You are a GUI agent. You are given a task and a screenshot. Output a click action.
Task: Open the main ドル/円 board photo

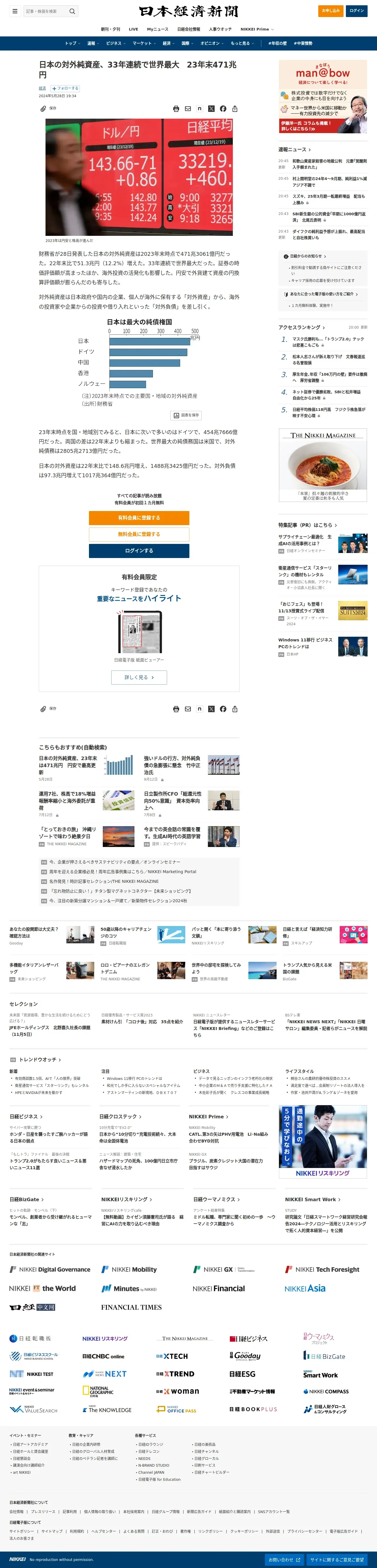click(139, 177)
